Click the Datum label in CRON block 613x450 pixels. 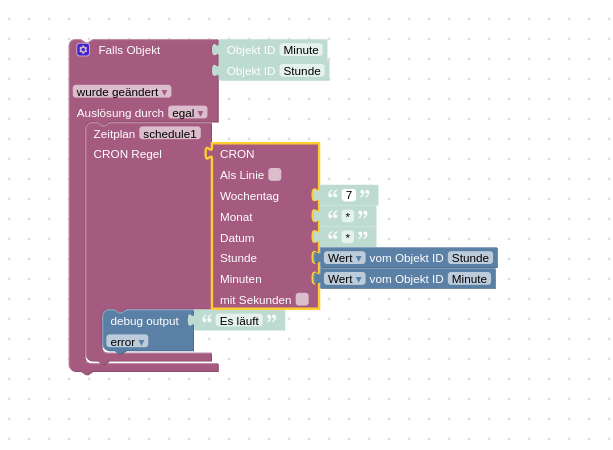tap(237, 238)
